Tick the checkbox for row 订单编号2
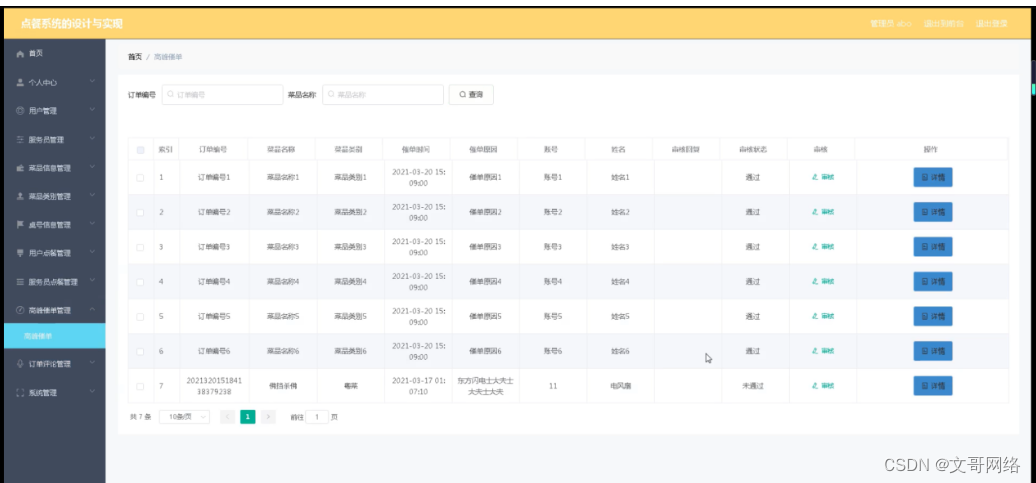1036x483 pixels. point(140,212)
